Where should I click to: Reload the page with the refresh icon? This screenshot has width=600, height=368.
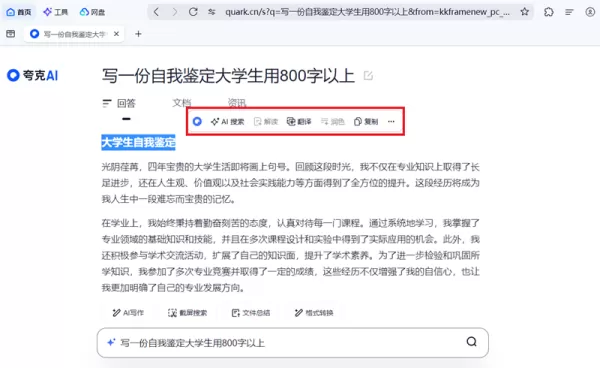(193, 12)
